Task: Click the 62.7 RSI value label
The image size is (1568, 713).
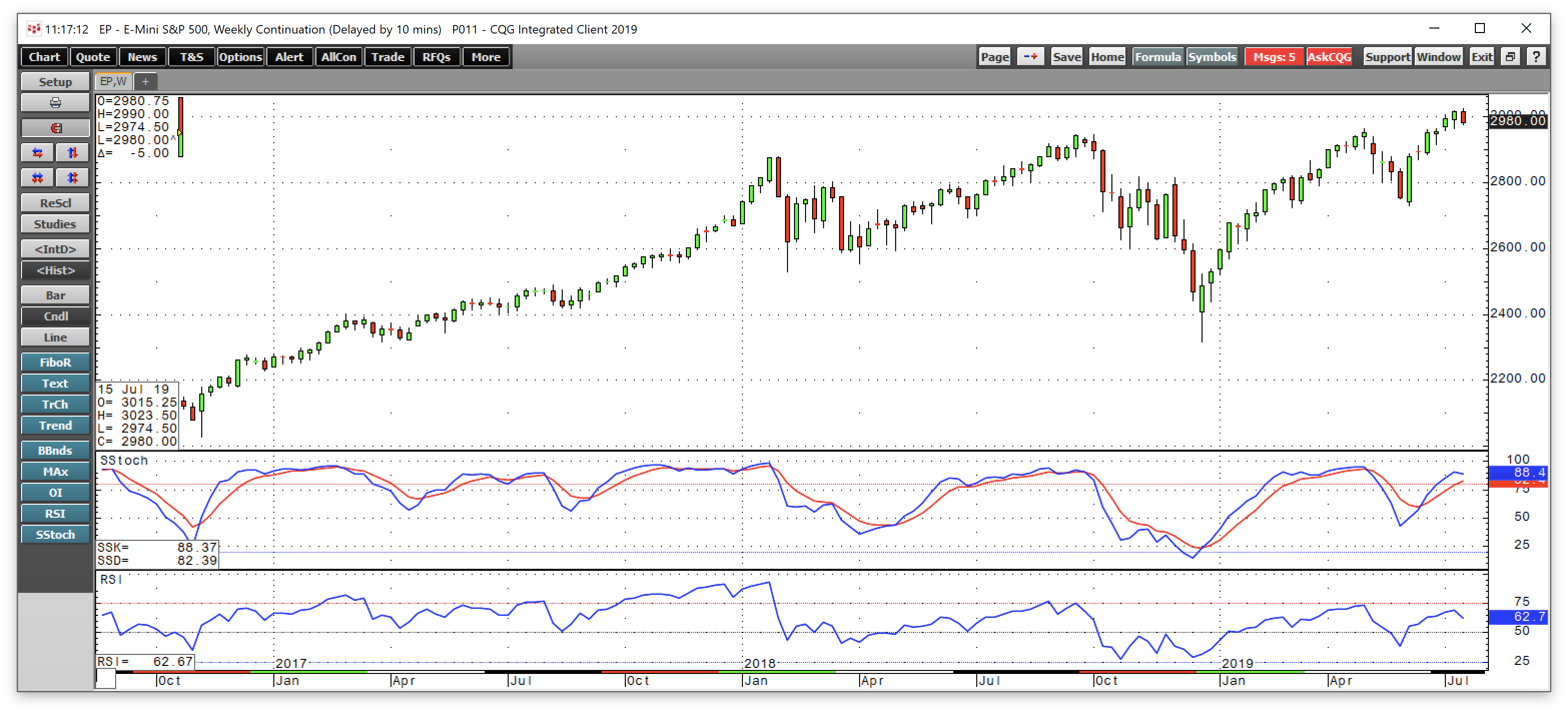Action: 1517,617
